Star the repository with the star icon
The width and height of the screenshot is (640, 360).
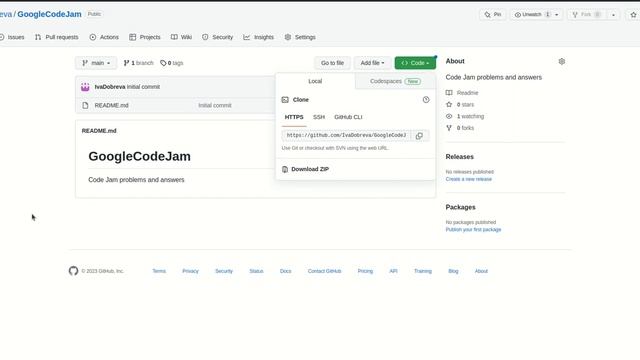coord(633,15)
